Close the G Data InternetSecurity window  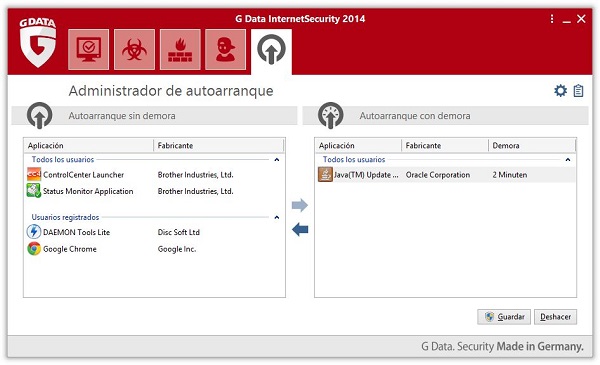(581, 19)
